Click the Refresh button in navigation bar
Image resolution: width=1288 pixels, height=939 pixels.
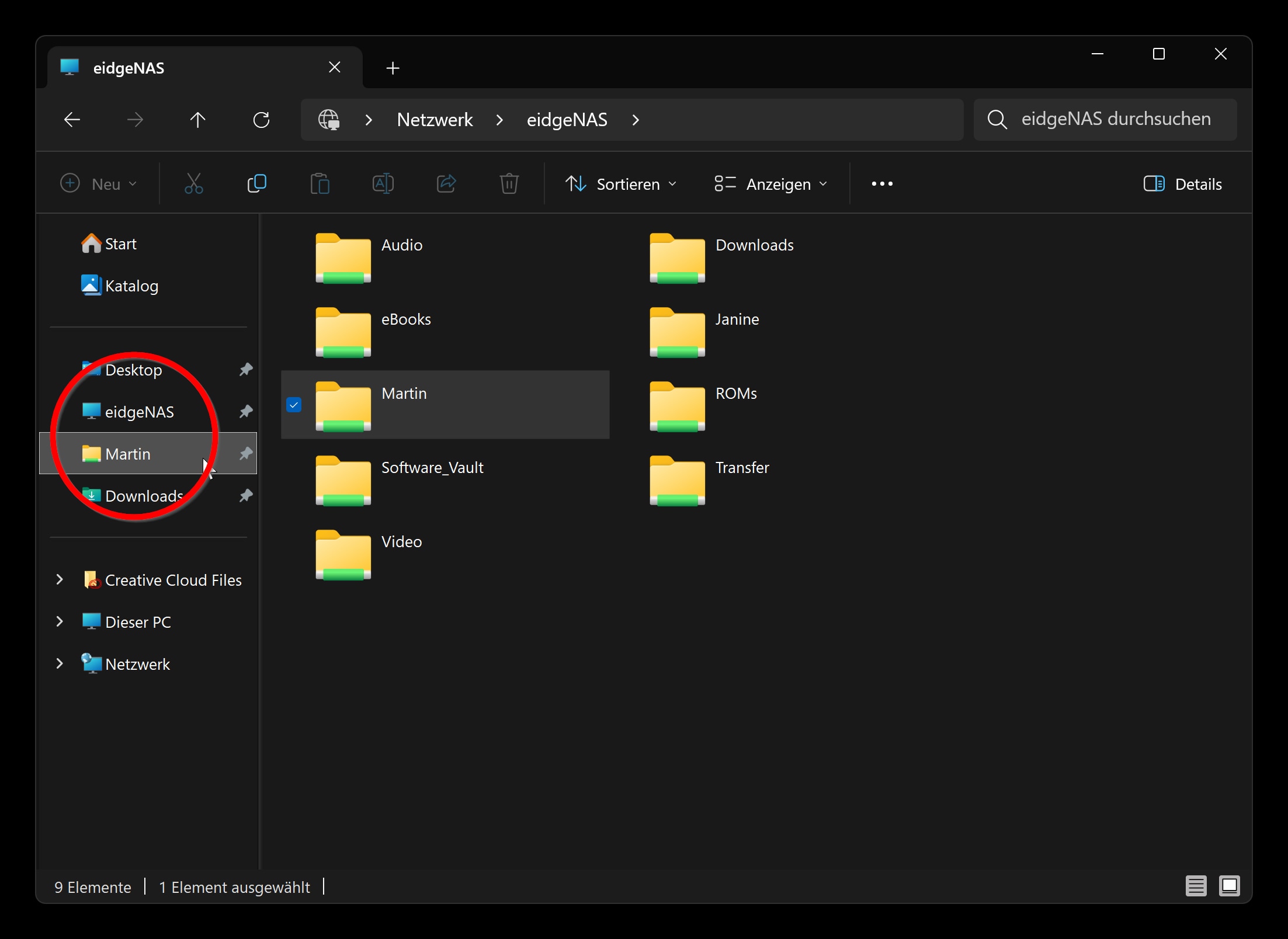tap(261, 120)
